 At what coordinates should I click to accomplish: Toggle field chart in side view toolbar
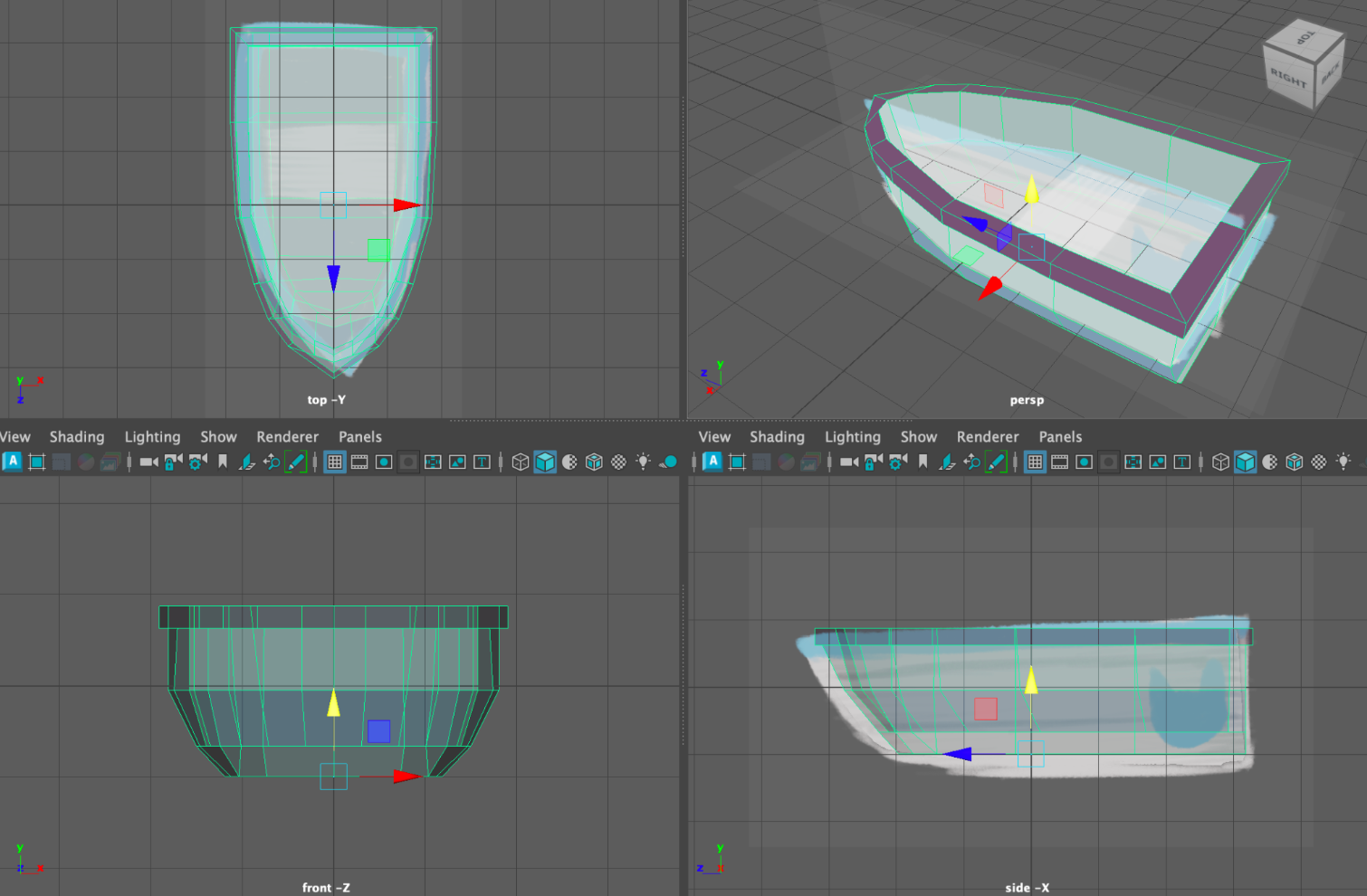(1133, 462)
